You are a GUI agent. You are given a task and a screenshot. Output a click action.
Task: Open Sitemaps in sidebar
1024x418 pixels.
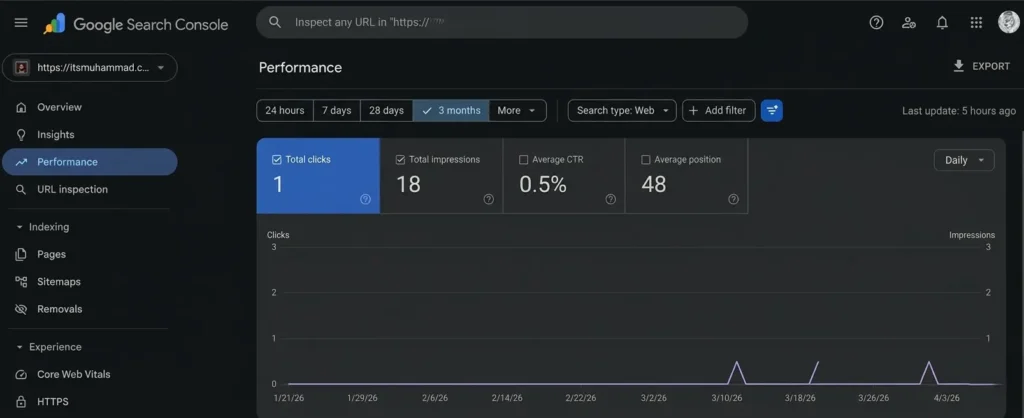point(89,282)
